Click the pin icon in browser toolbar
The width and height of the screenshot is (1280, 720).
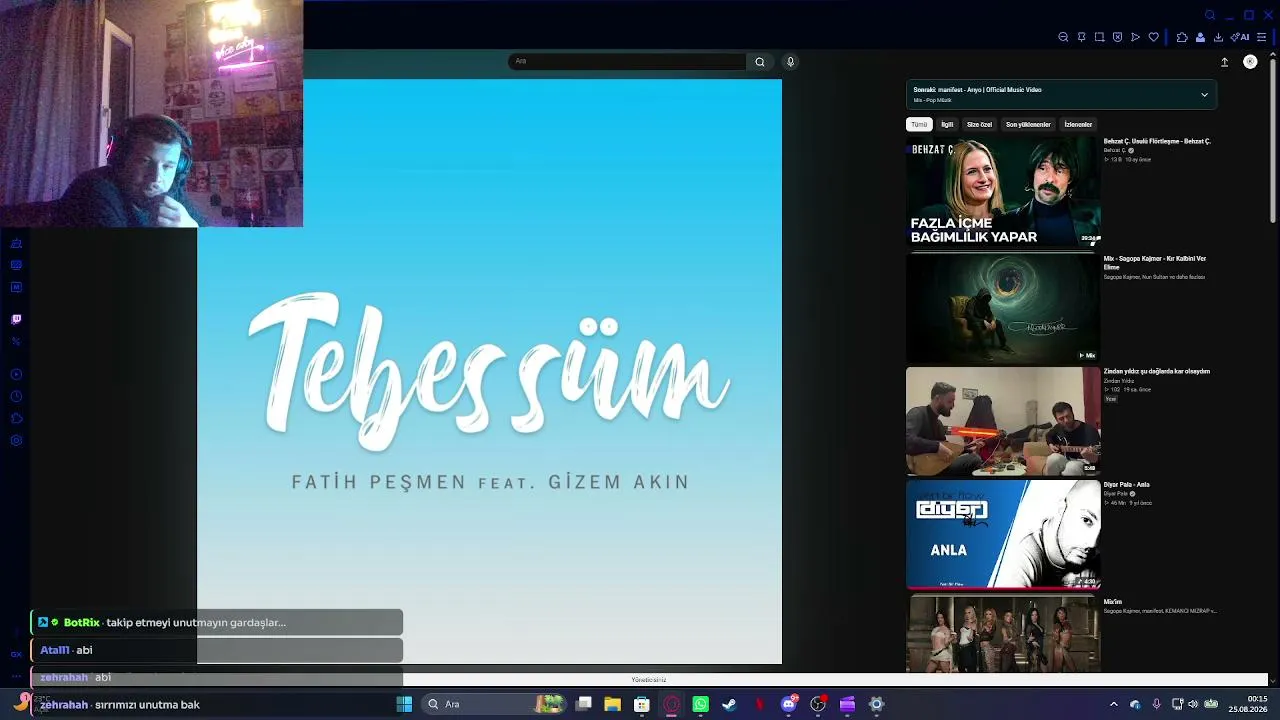[x=1081, y=37]
